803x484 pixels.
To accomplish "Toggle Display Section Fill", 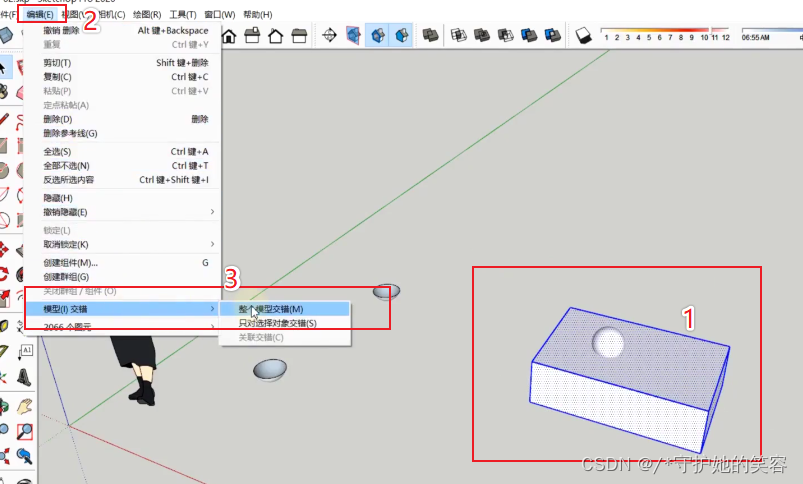I will (x=401, y=35).
